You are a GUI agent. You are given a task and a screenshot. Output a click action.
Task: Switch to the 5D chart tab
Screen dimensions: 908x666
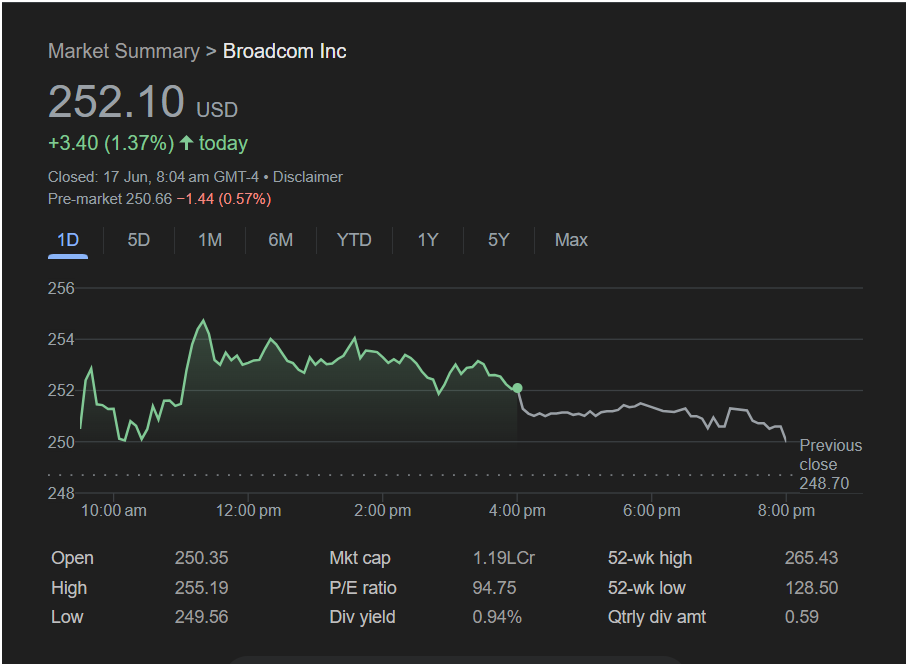(x=139, y=240)
